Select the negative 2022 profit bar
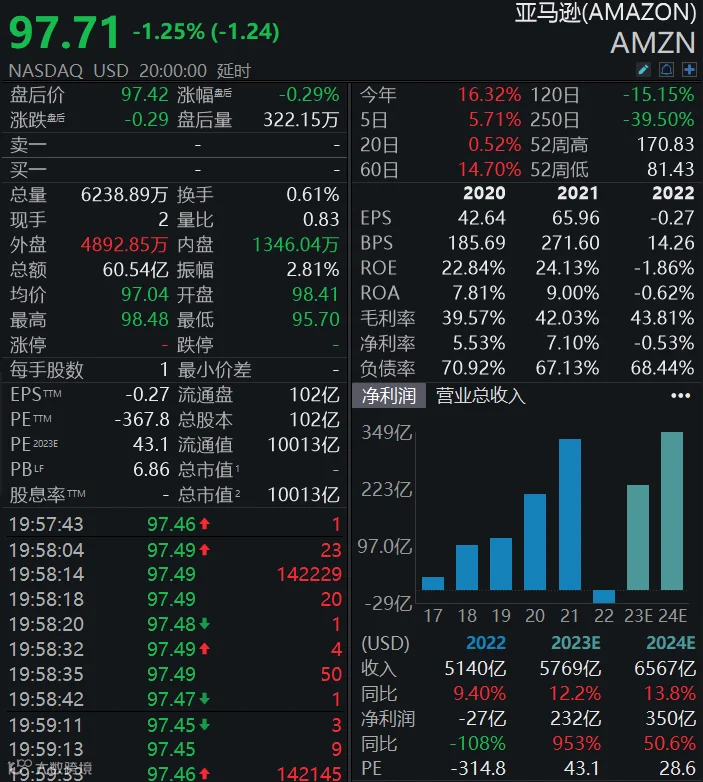The height and width of the screenshot is (782, 703). (604, 596)
